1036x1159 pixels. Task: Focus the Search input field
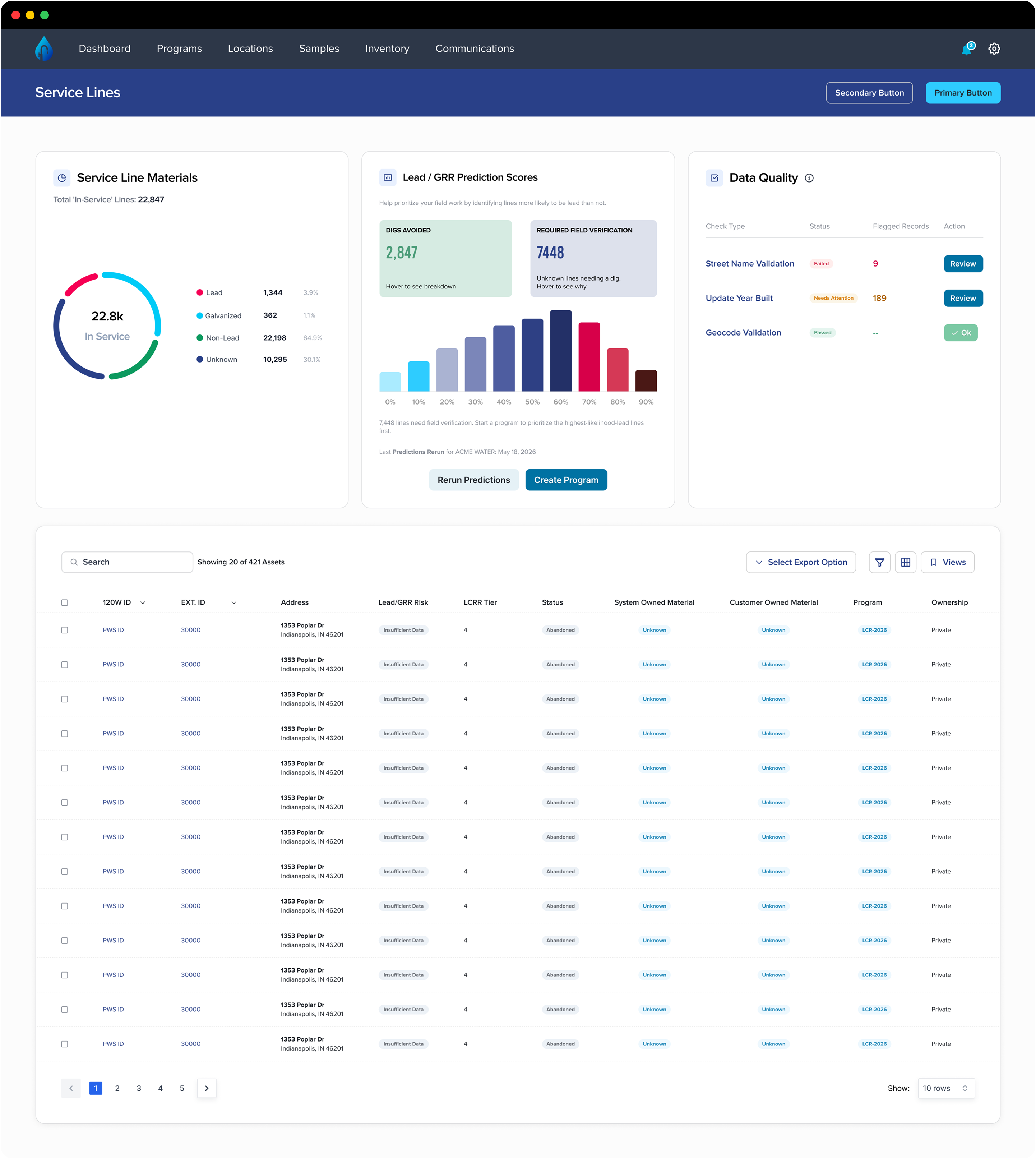[127, 562]
